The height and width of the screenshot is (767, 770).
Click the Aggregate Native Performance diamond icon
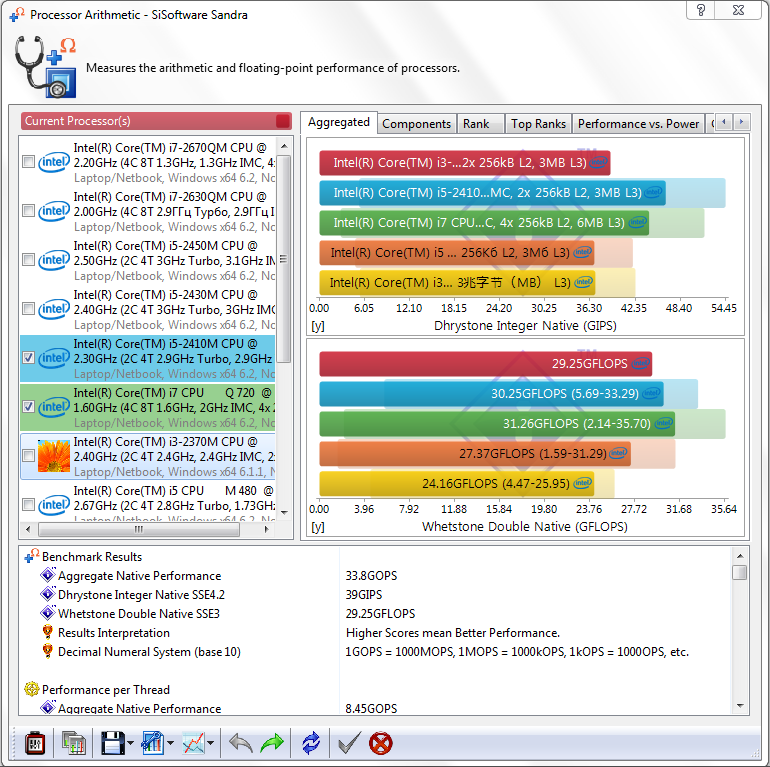(x=48, y=575)
